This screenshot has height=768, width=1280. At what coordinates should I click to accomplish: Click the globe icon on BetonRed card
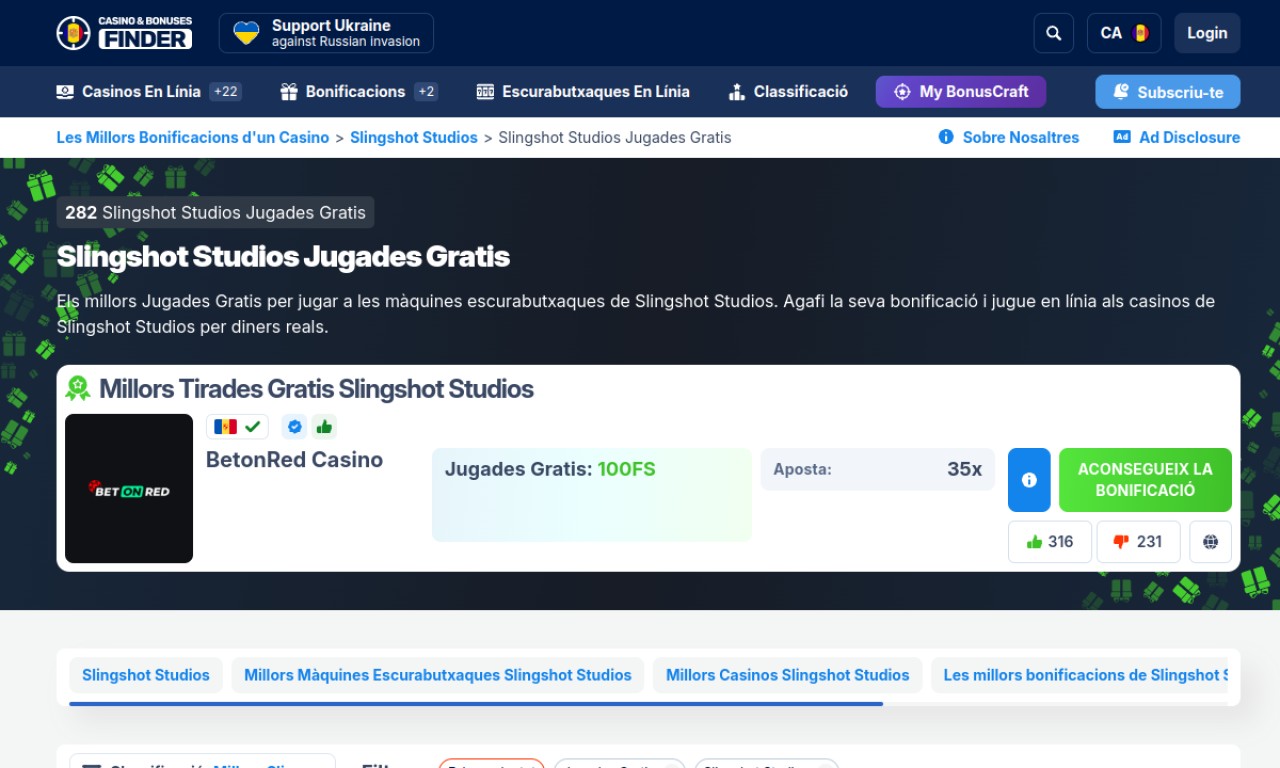pyautogui.click(x=1210, y=542)
